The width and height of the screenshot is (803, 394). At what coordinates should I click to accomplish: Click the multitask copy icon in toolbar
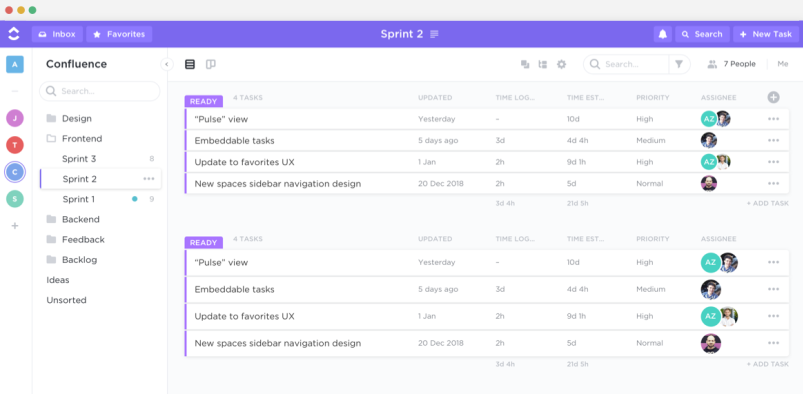pyautogui.click(x=525, y=64)
